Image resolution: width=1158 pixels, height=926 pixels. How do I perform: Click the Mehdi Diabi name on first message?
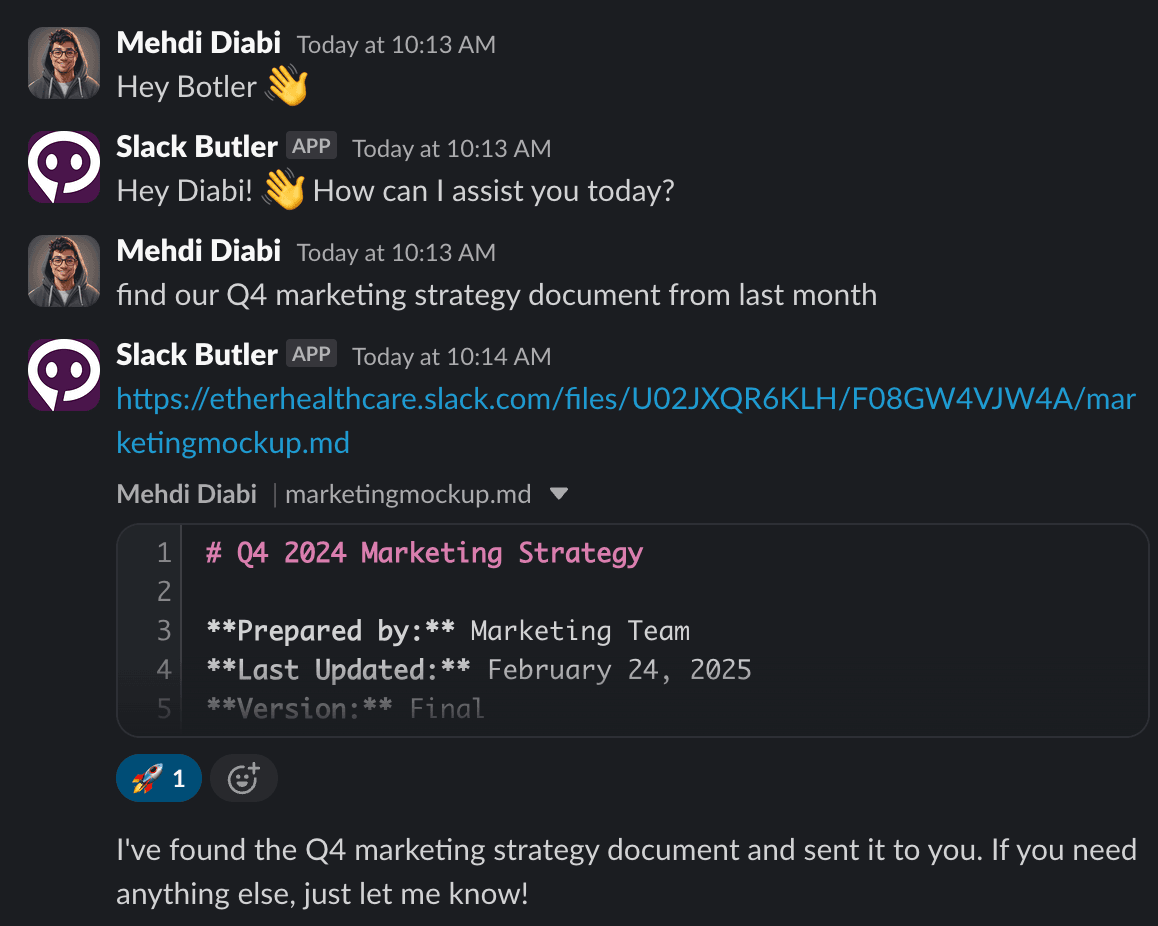pyautogui.click(x=199, y=43)
